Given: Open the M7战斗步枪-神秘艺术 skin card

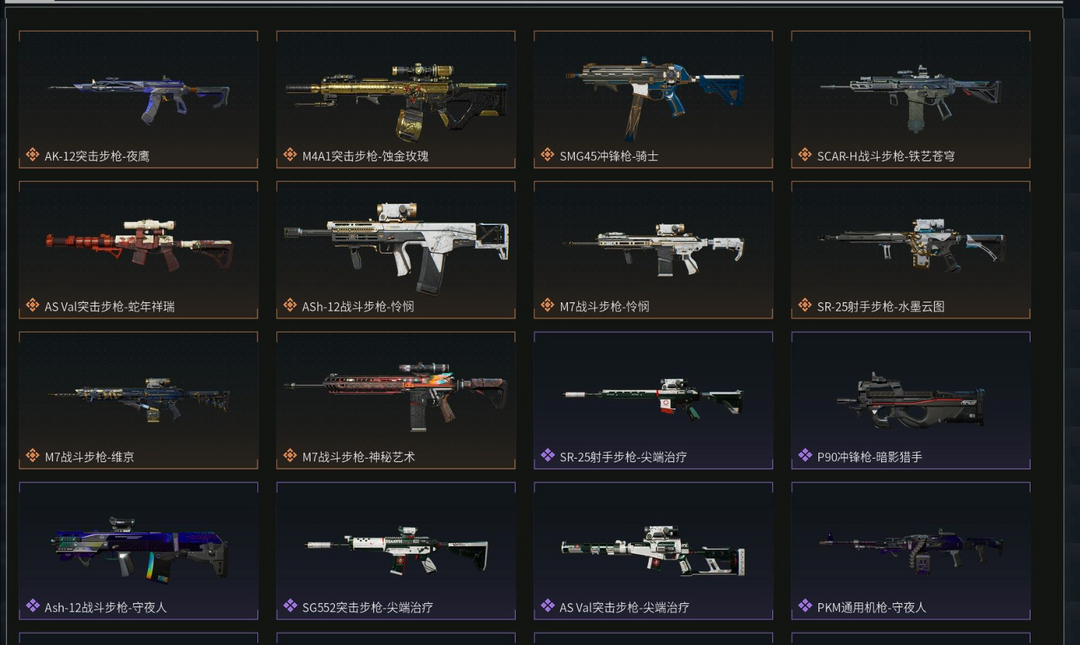Looking at the screenshot, I should [396, 400].
